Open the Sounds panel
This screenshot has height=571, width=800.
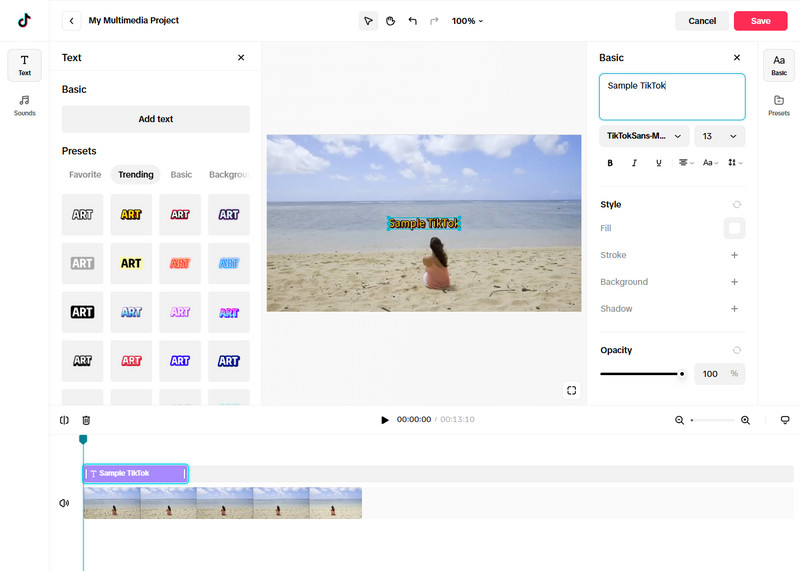click(x=24, y=105)
